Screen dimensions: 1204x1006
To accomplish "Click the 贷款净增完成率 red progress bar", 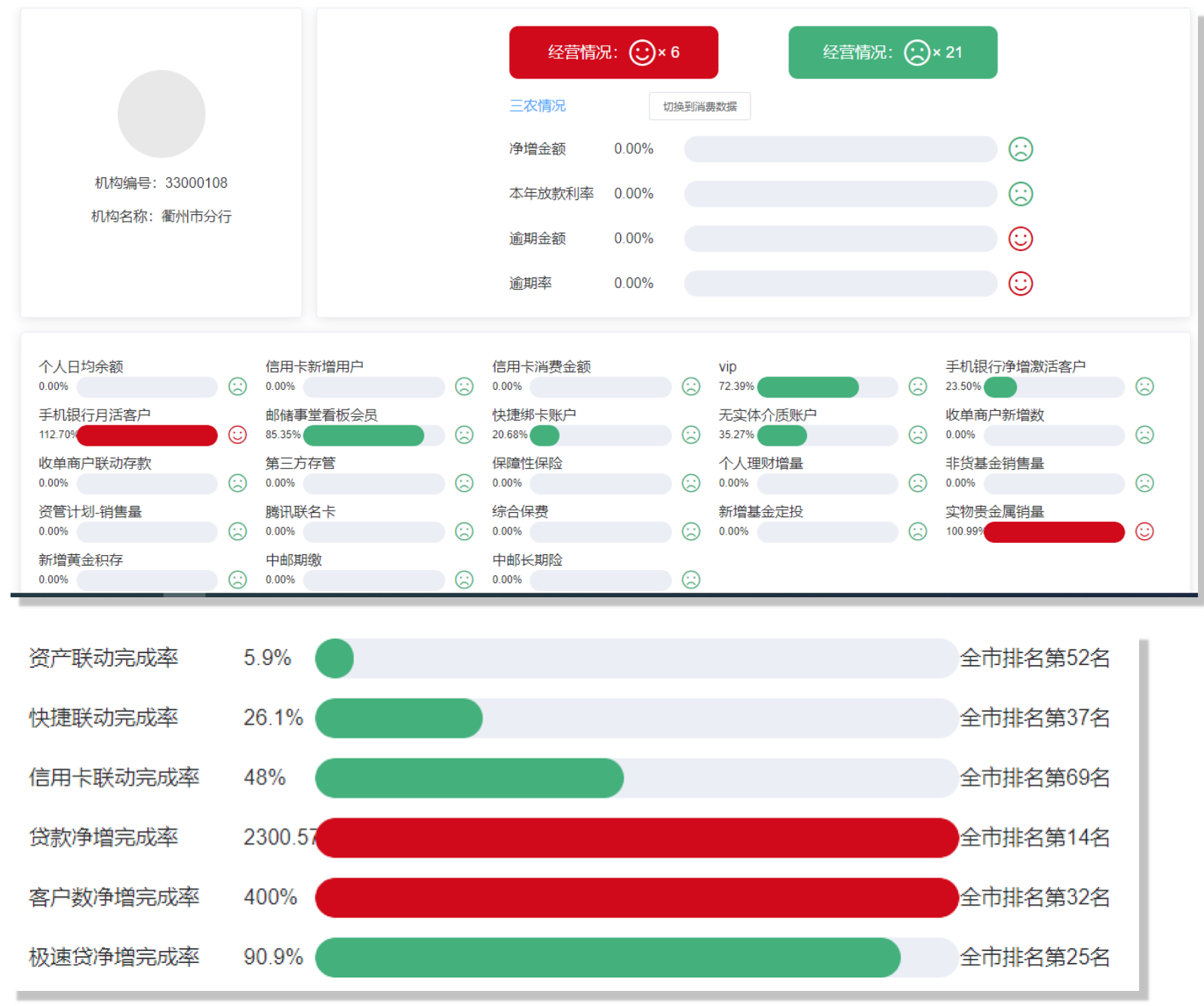I will click(637, 838).
